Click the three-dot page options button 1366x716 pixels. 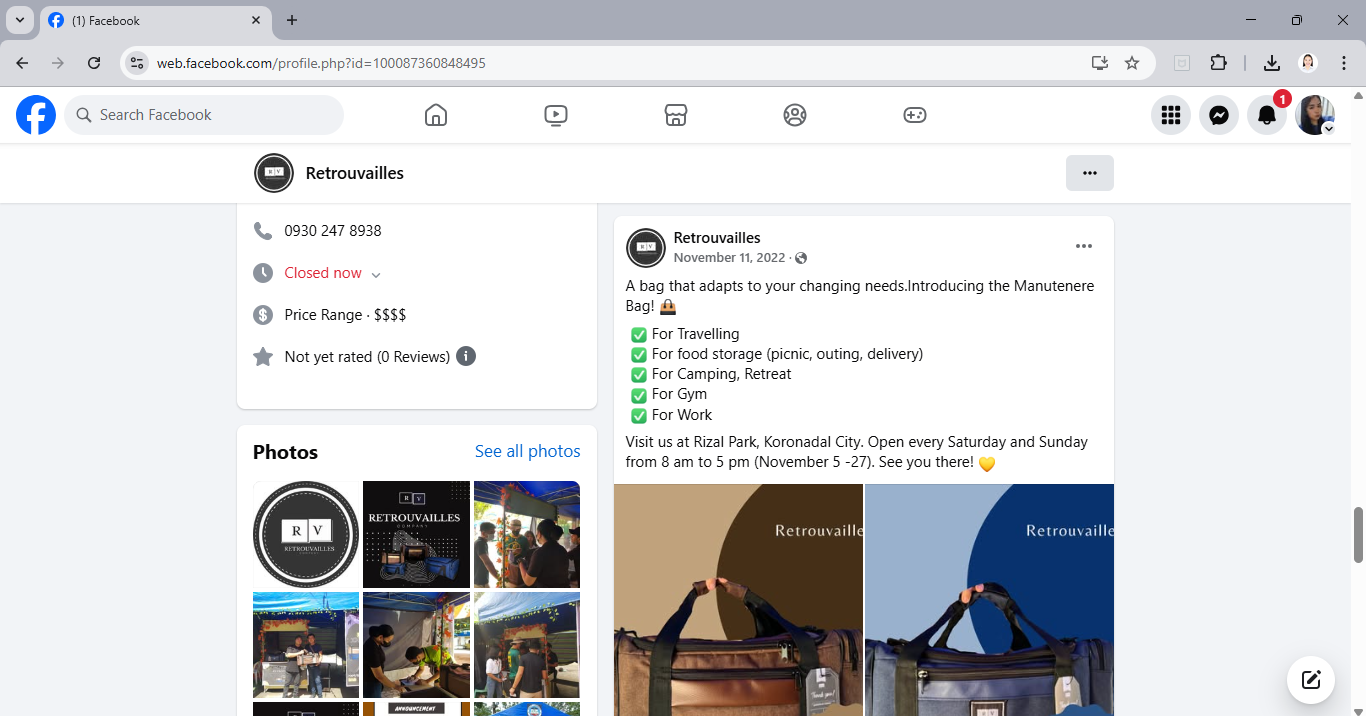[1090, 173]
